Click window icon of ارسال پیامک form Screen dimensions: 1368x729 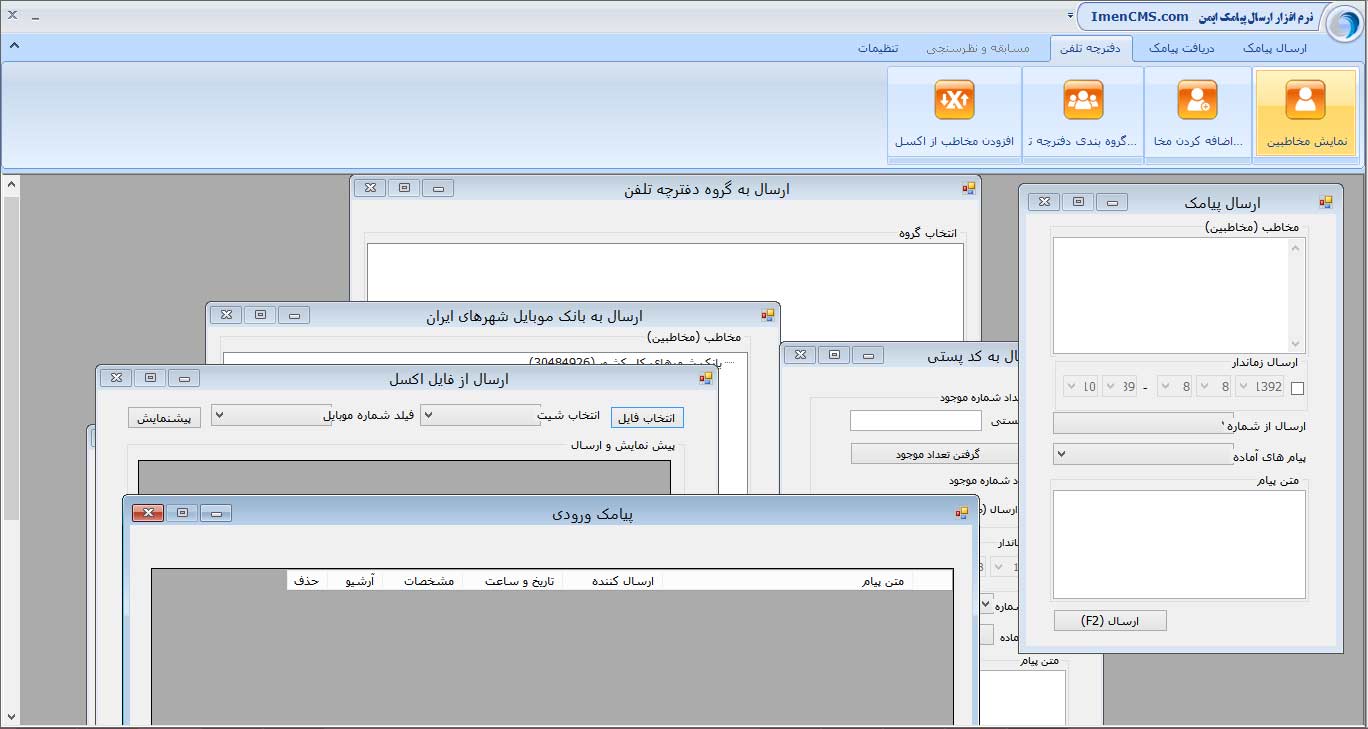point(1326,202)
